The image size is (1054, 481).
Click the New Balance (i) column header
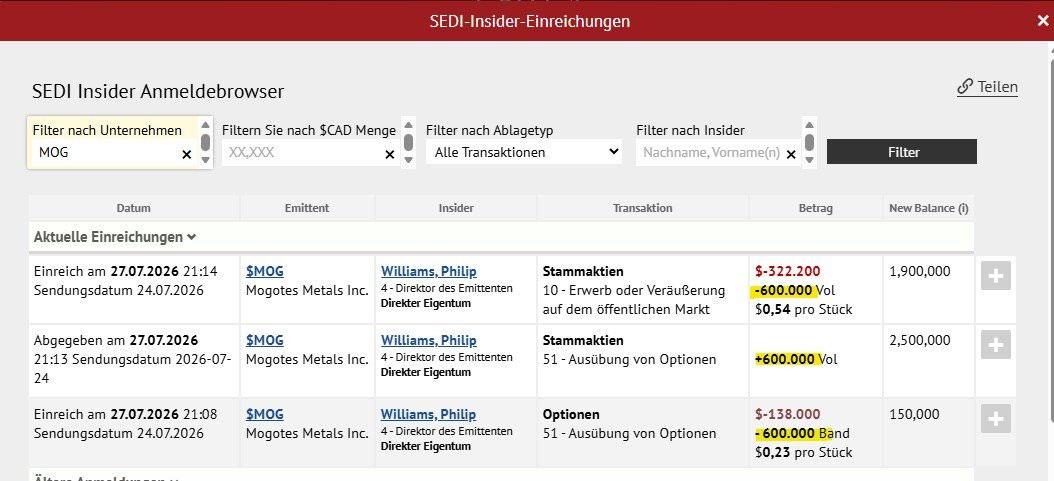(x=928, y=208)
